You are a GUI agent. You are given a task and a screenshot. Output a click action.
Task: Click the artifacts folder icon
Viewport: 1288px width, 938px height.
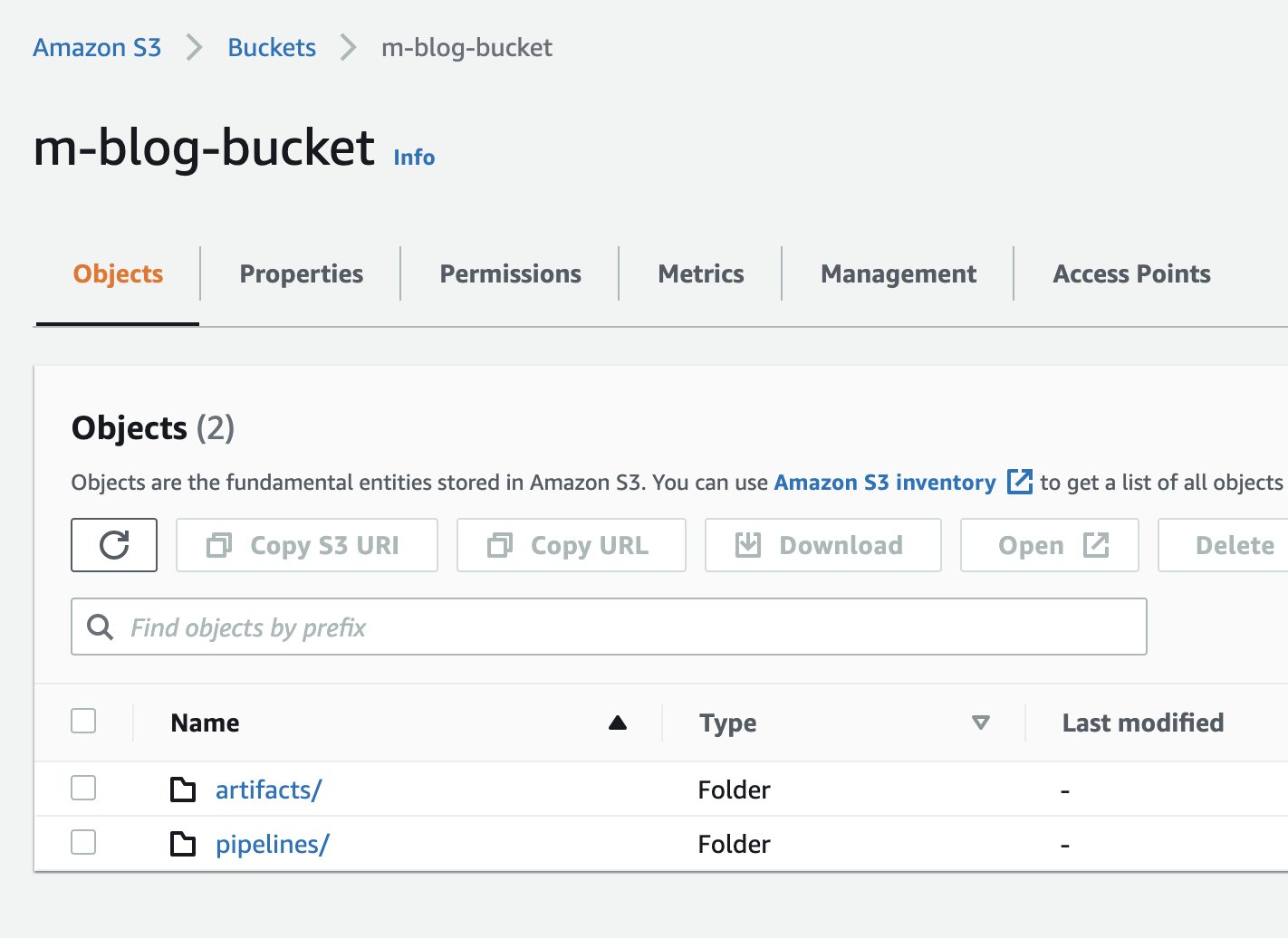[183, 790]
